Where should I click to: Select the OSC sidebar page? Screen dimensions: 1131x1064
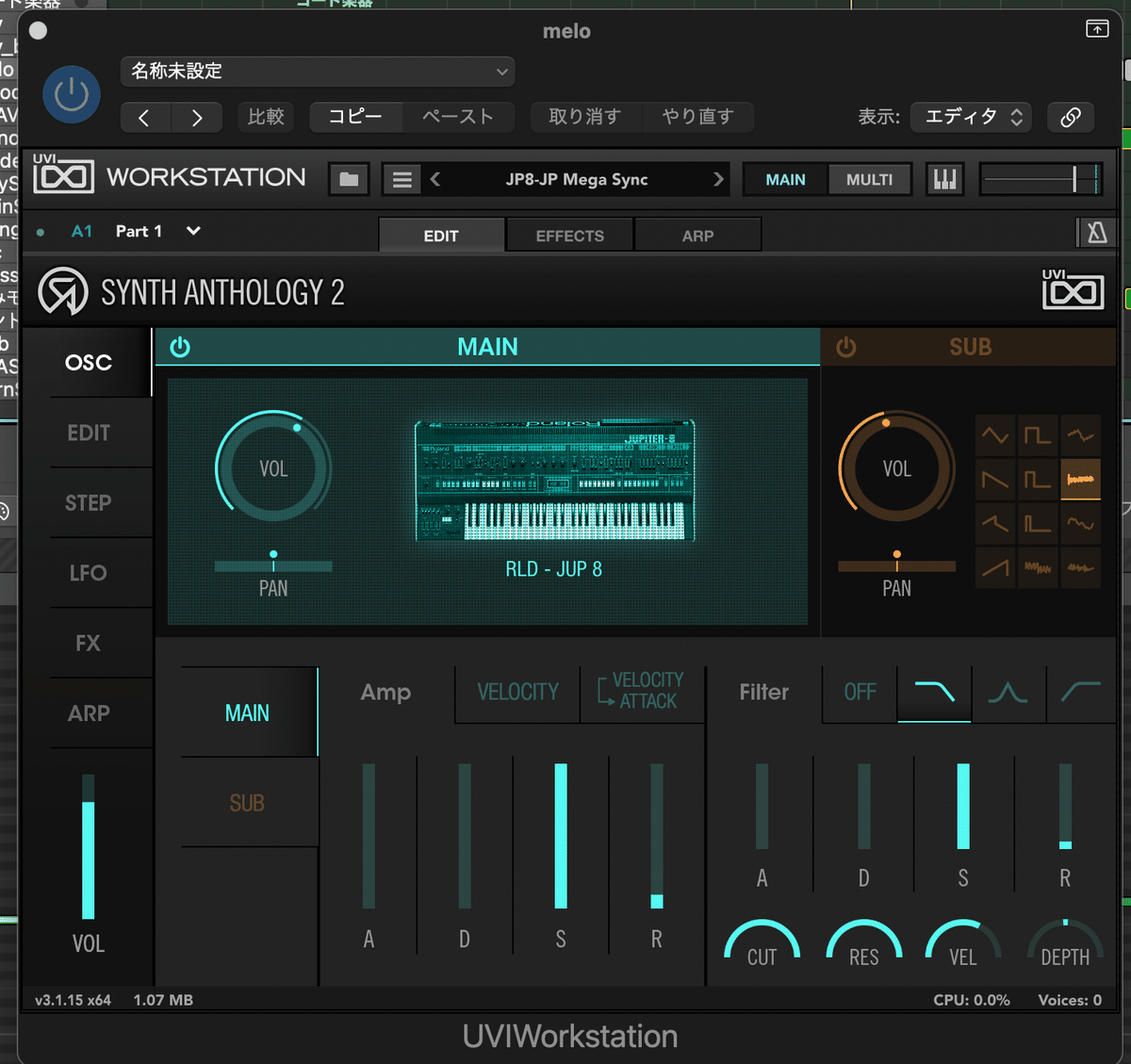(x=88, y=363)
